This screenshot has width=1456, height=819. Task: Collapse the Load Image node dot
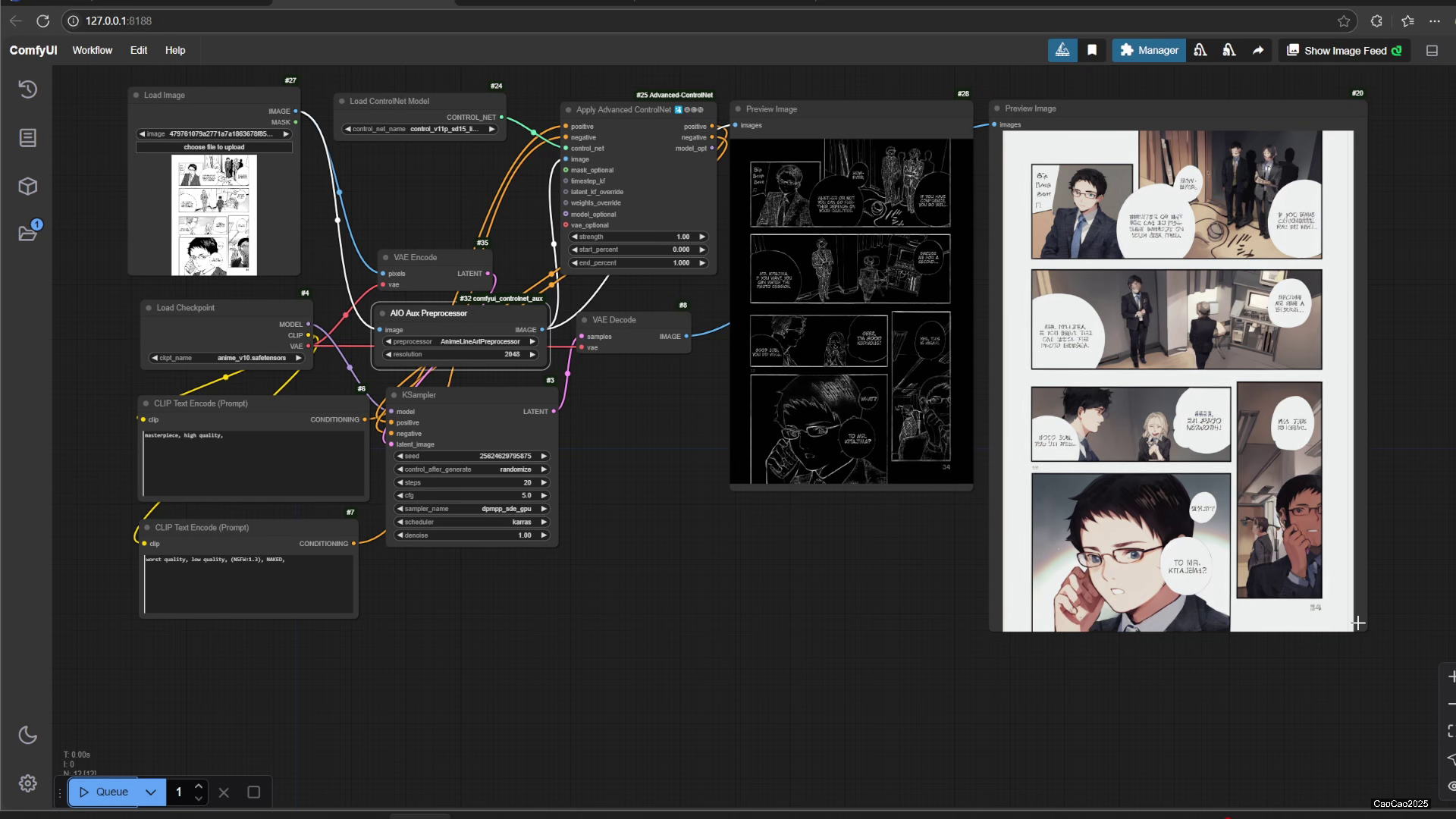(x=136, y=96)
